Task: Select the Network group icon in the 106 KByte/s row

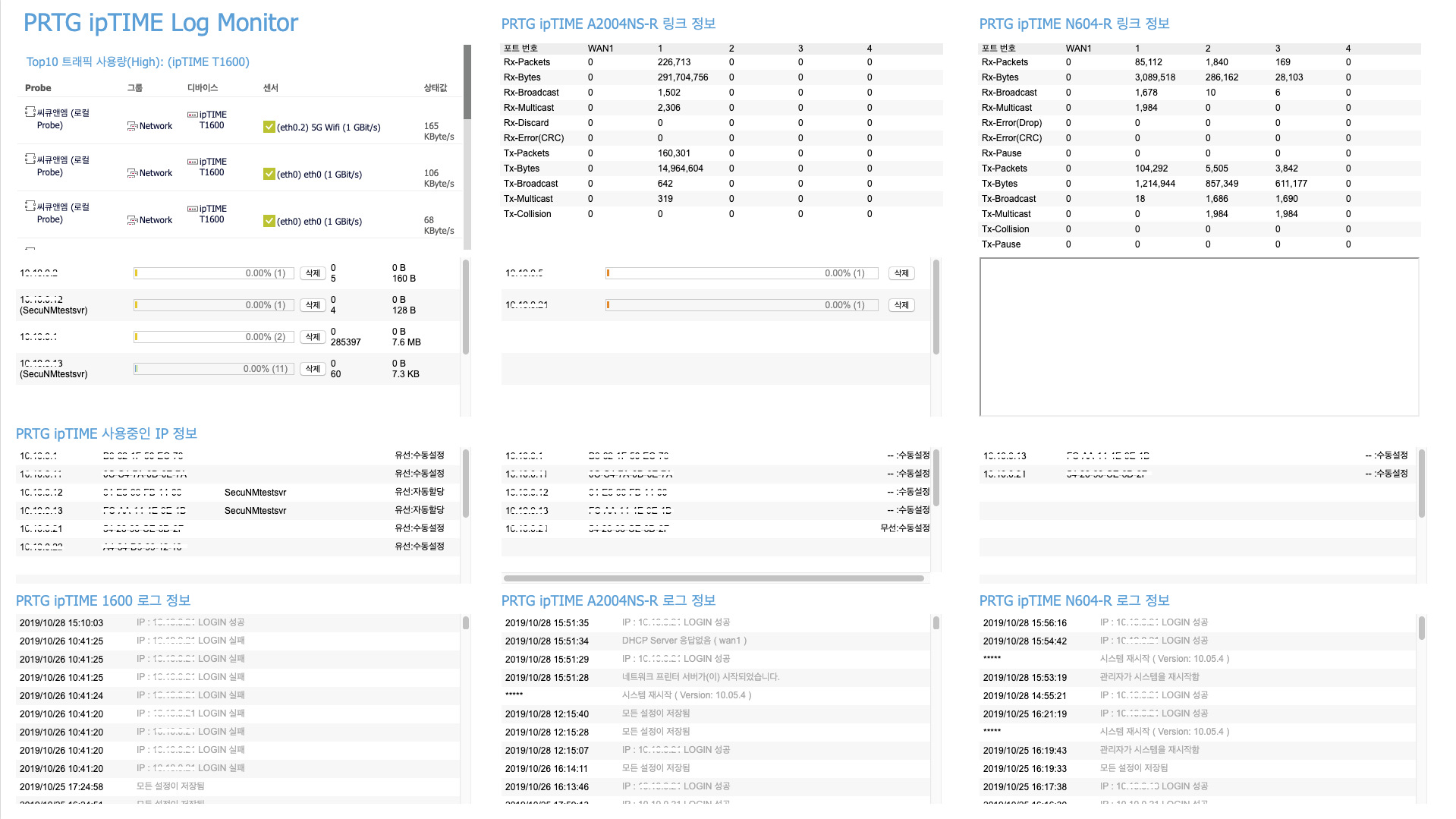Action: (133, 174)
